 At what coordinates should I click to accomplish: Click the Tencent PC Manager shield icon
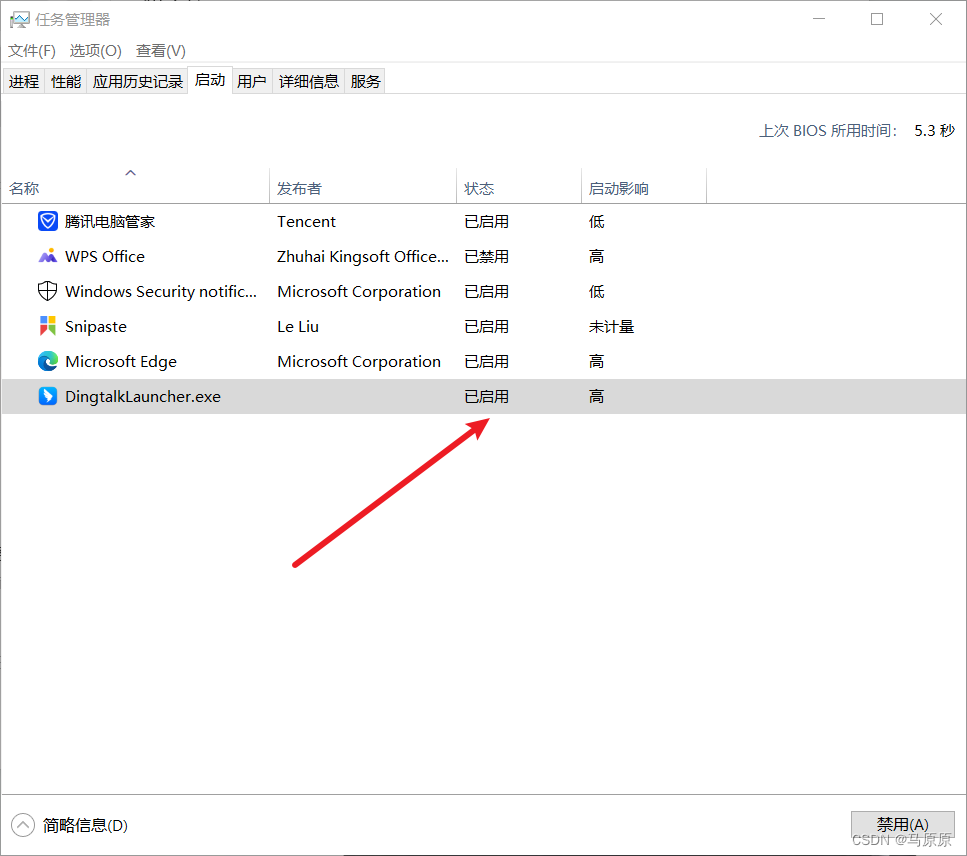point(47,221)
